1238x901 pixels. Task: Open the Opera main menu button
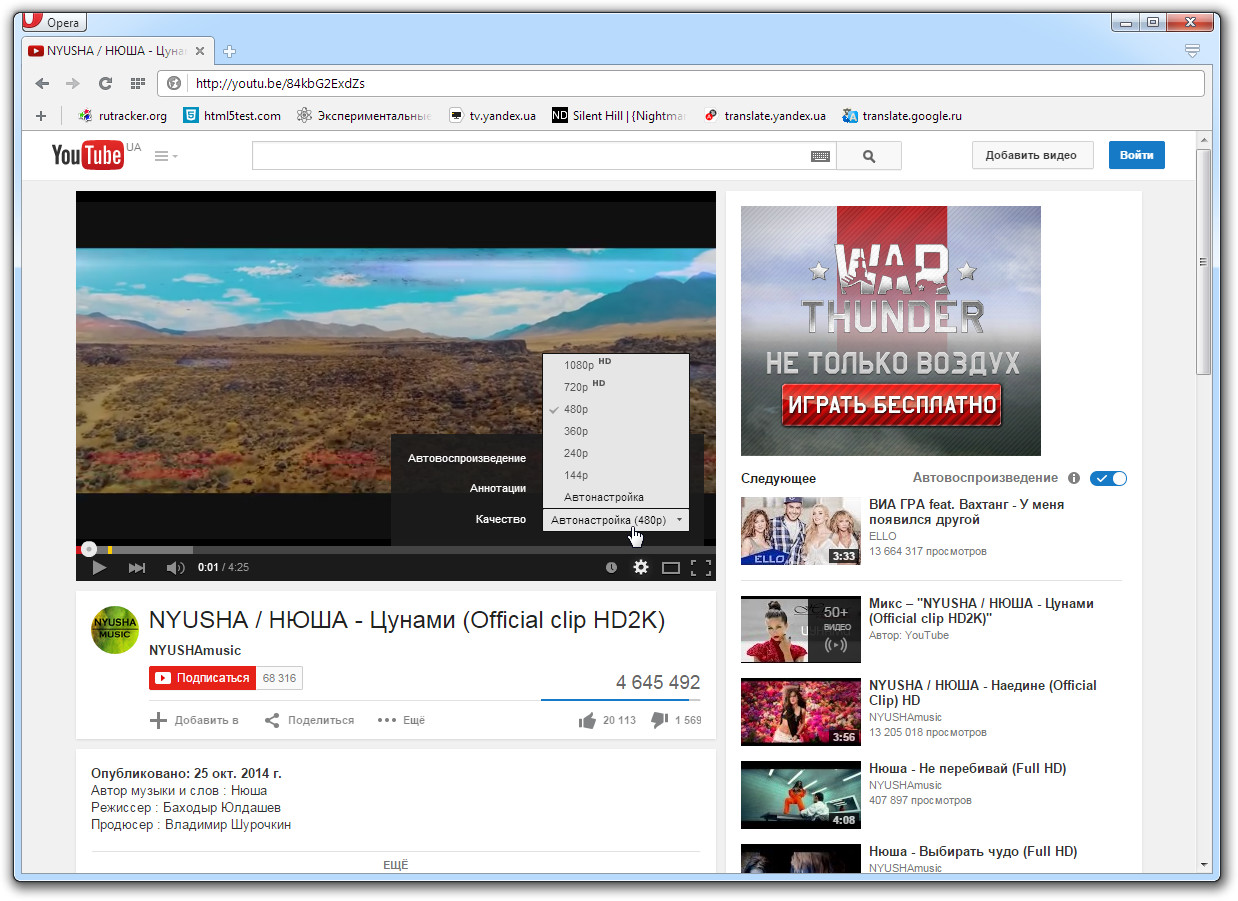click(x=53, y=22)
